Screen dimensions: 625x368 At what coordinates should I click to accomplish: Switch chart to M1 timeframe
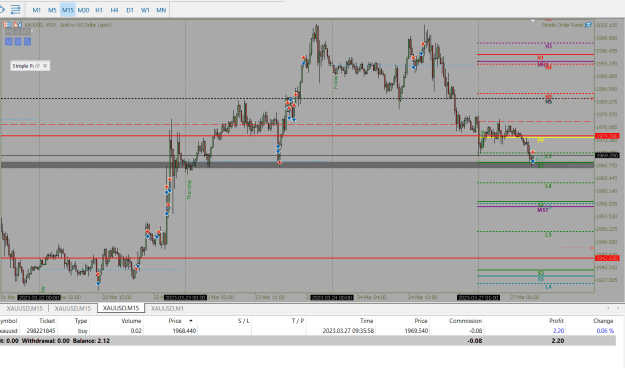point(37,10)
